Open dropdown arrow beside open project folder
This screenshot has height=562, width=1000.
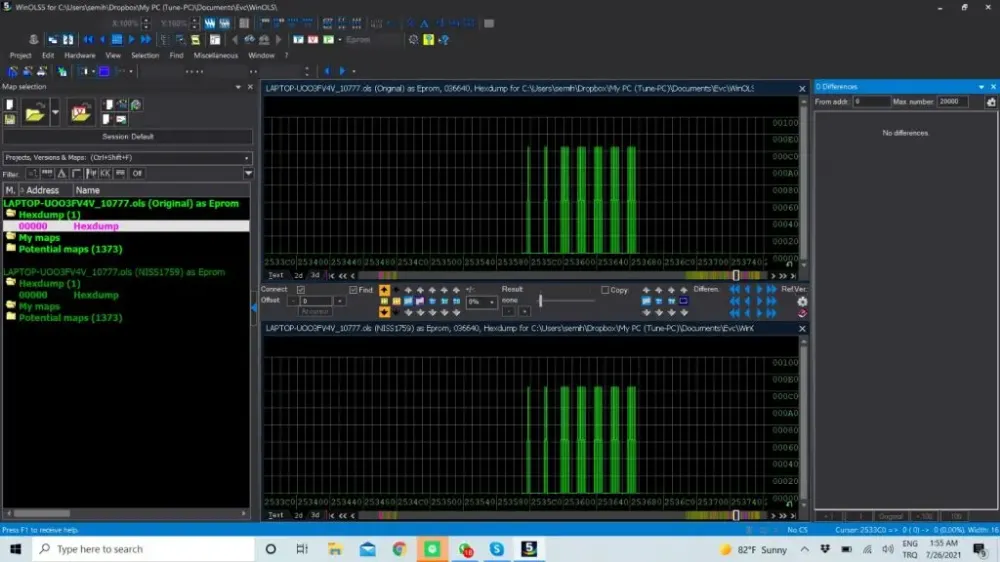point(55,114)
